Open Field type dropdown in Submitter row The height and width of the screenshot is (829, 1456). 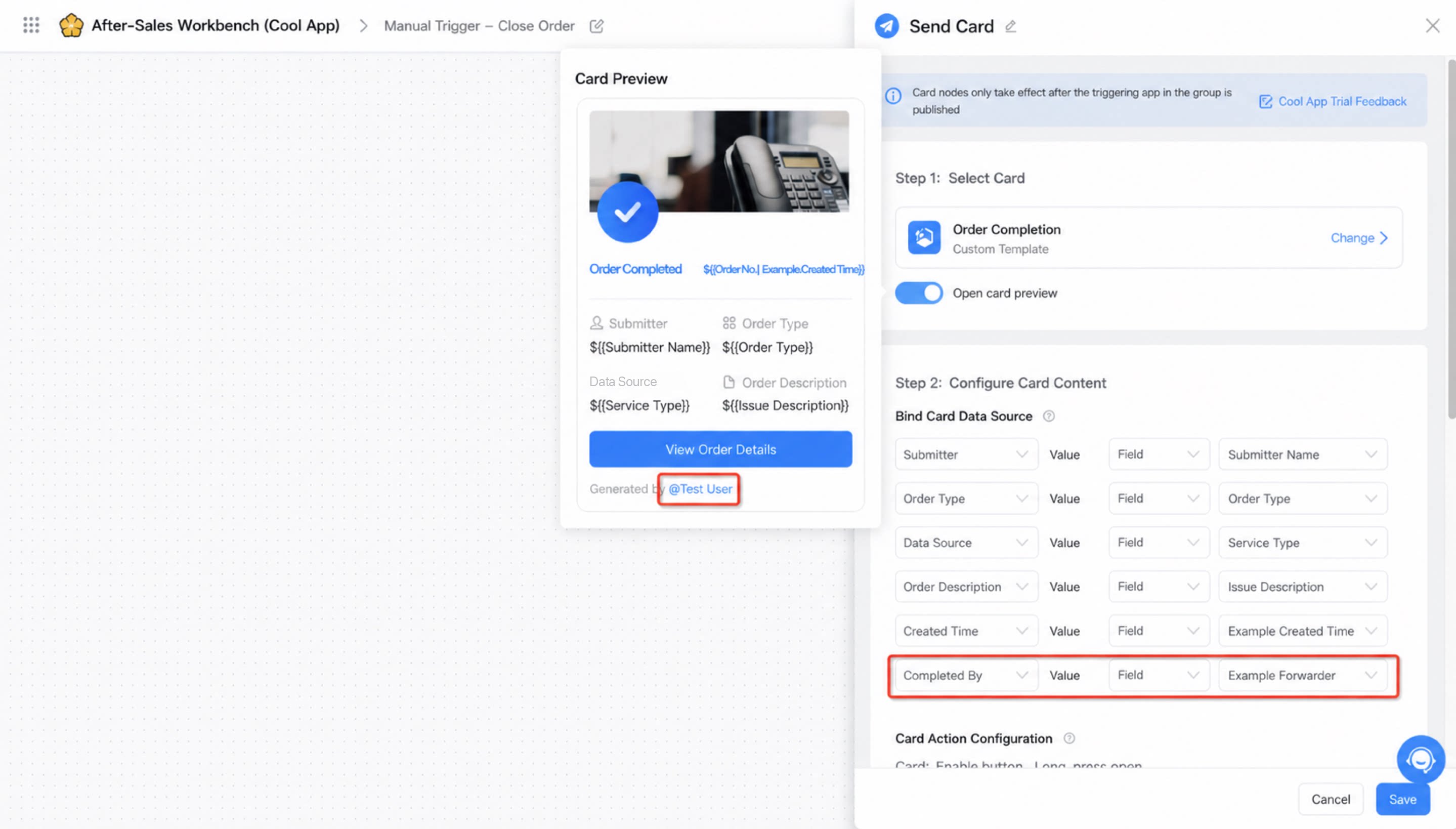[x=1159, y=454]
